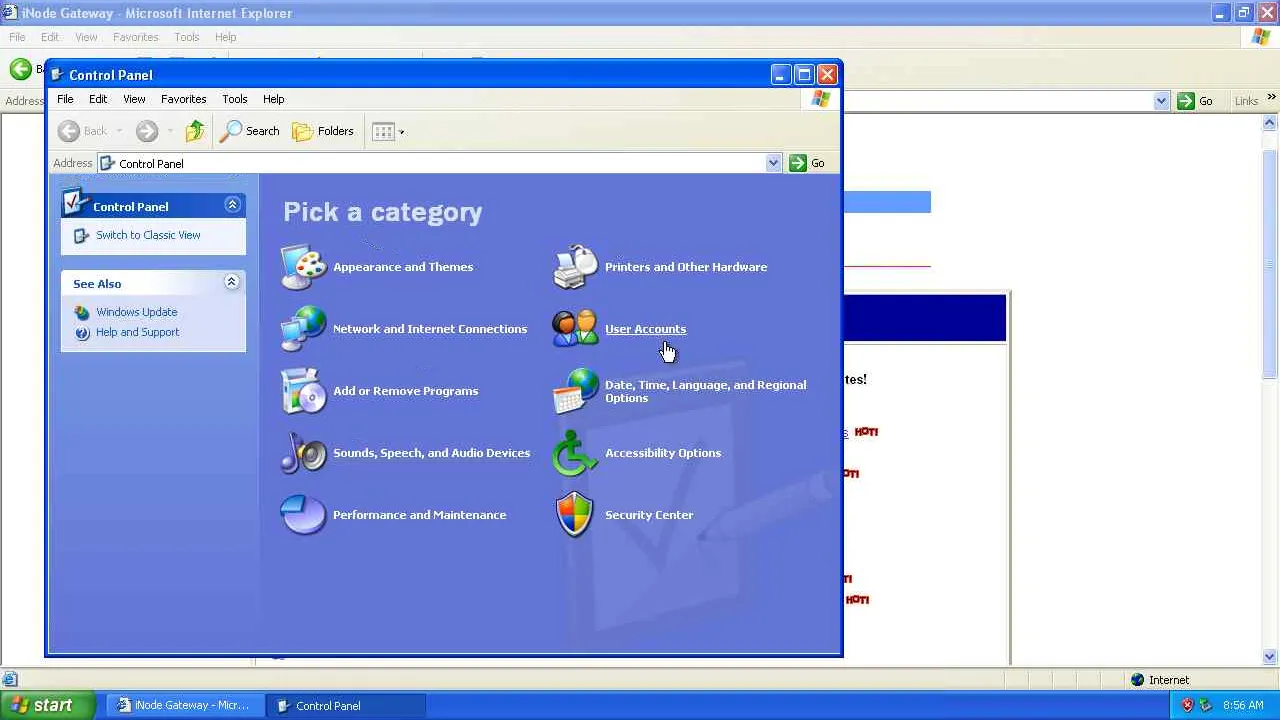
Task: Collapse the Control Panel side pane section
Action: (x=232, y=205)
